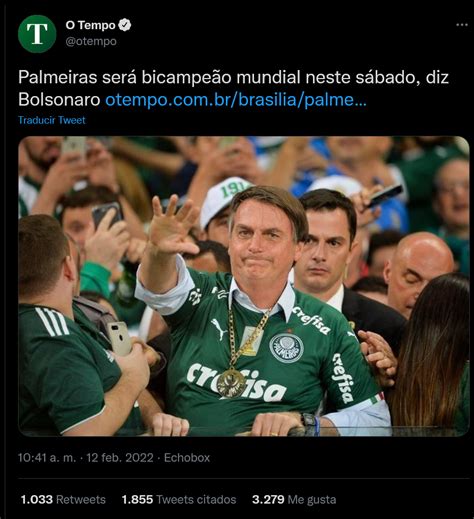Open the otempo.com.br/brasilia article link
The width and height of the screenshot is (474, 519).
(x=236, y=99)
